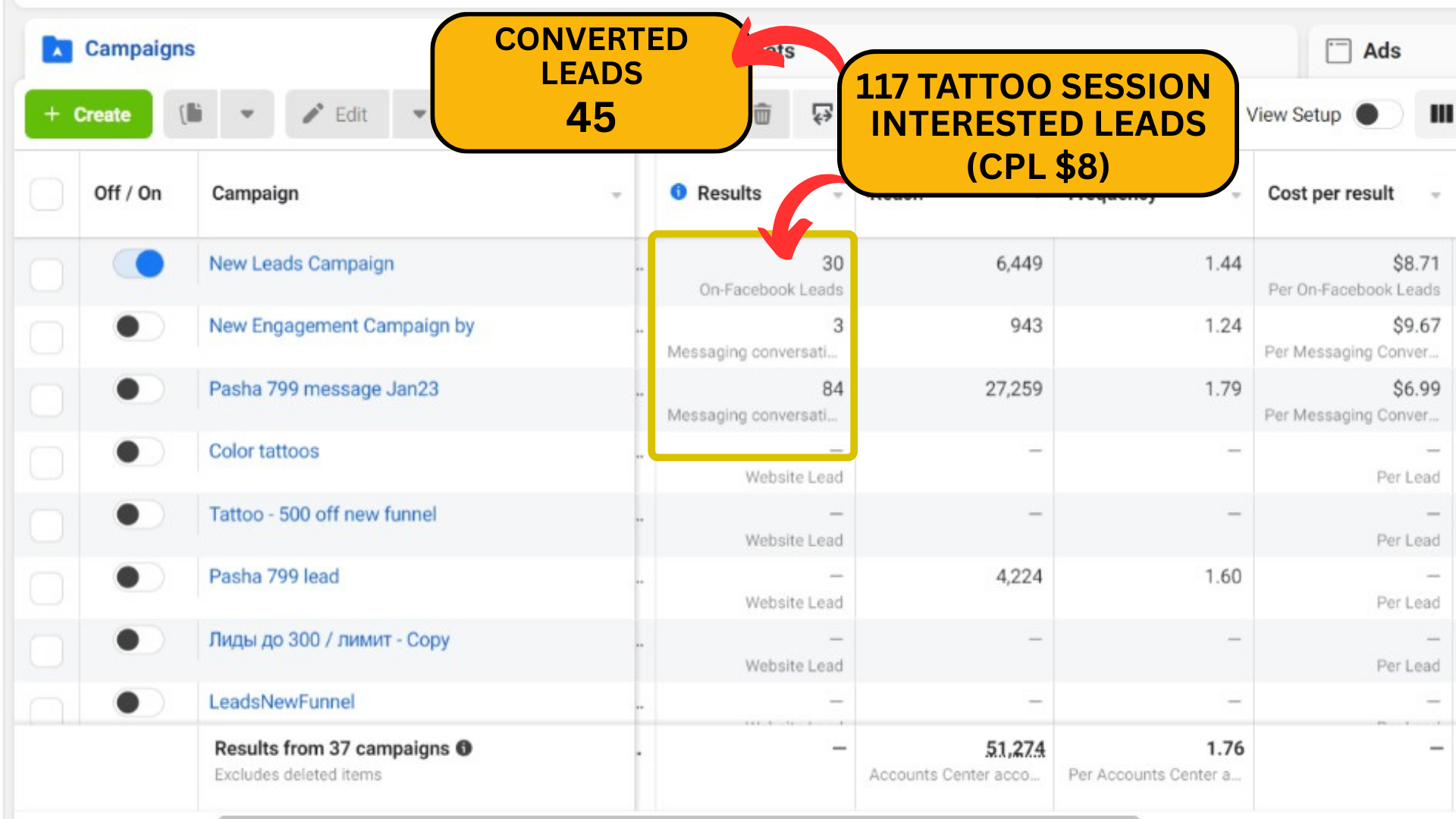Expand the Campaign column header dropdown
Screen dimensions: 1456x819
616,195
